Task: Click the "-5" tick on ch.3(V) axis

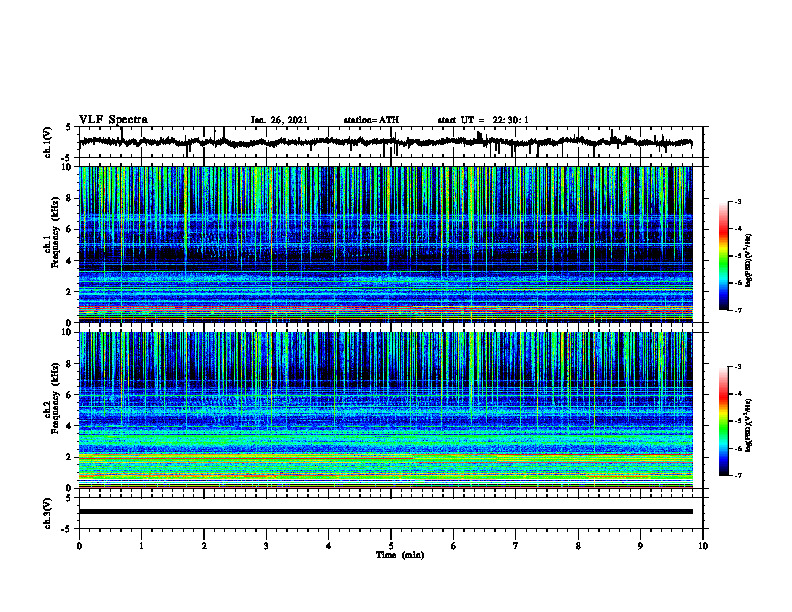Action: pyautogui.click(x=67, y=529)
